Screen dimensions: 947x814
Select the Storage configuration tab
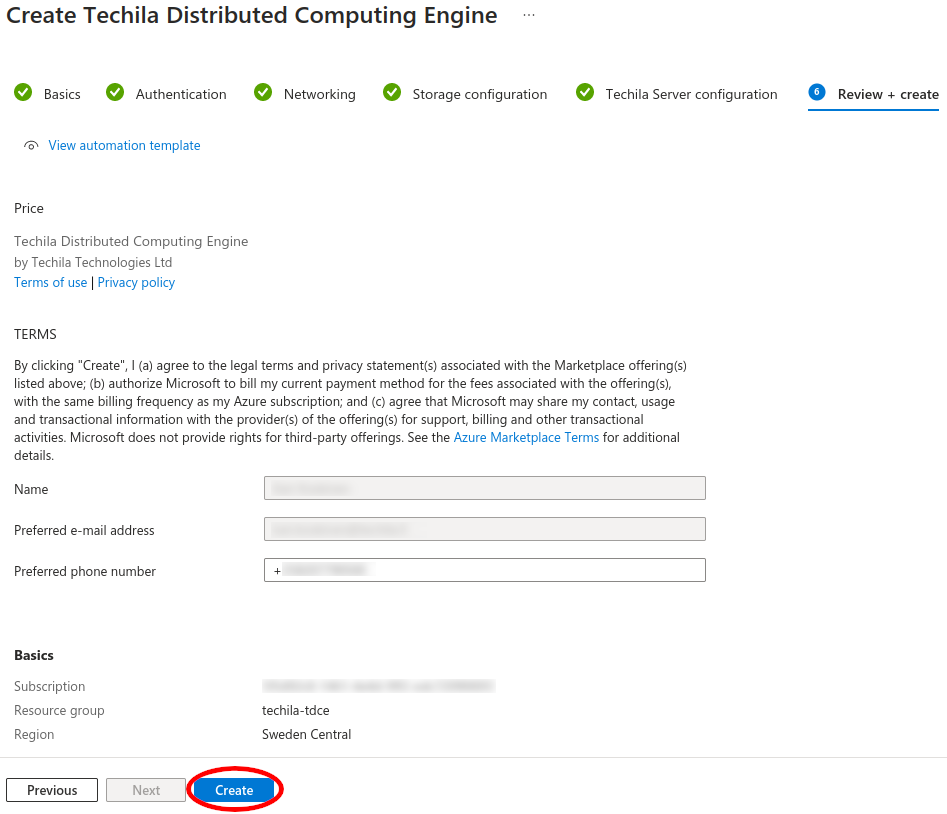[x=479, y=94]
